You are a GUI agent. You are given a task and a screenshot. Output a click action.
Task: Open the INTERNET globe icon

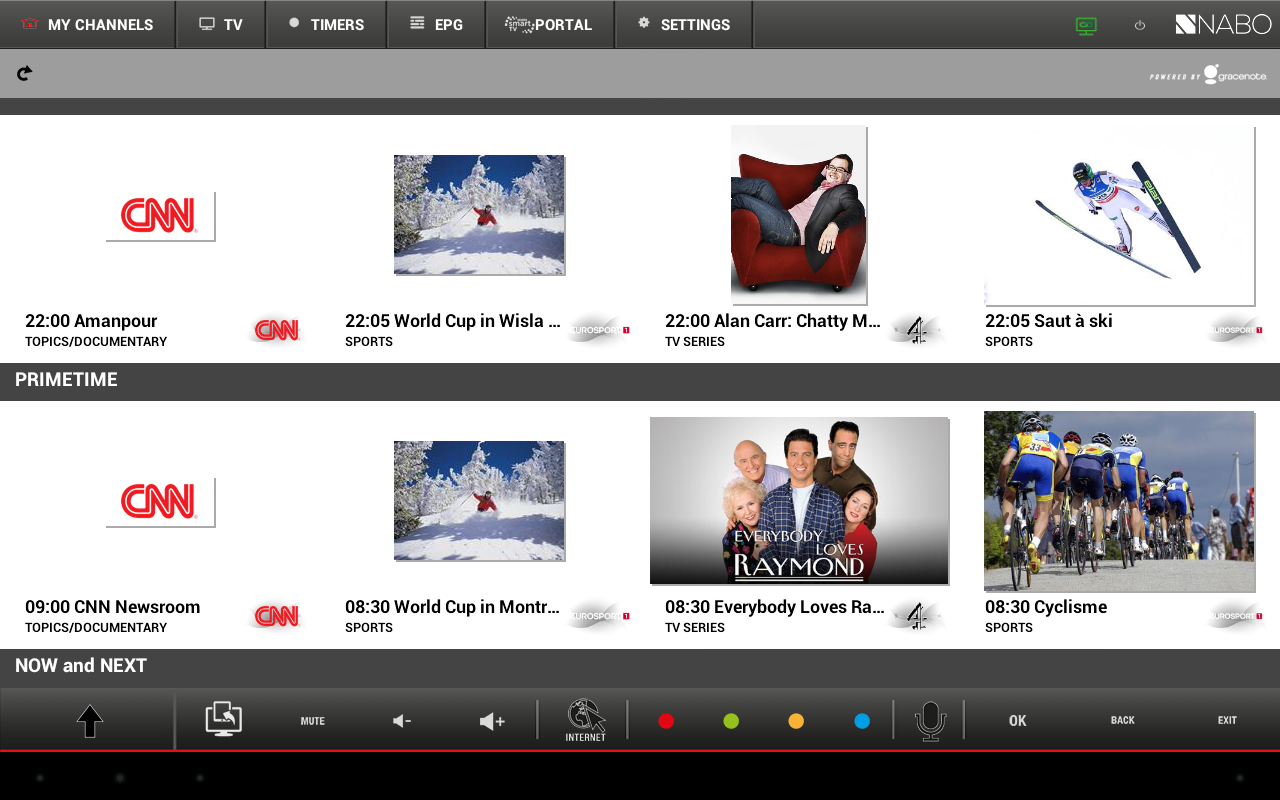(586, 720)
